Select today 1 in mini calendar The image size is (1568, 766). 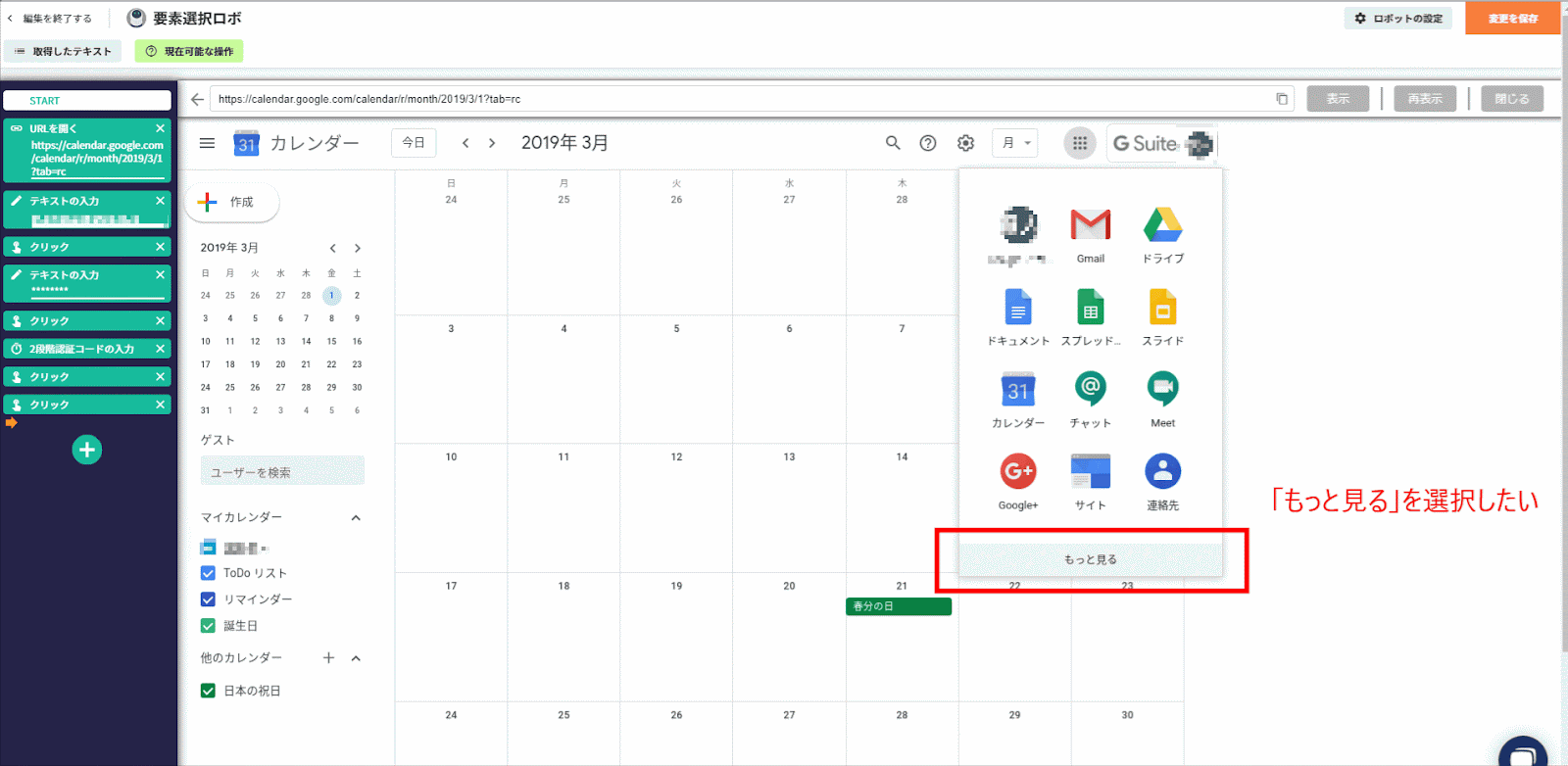[331, 295]
